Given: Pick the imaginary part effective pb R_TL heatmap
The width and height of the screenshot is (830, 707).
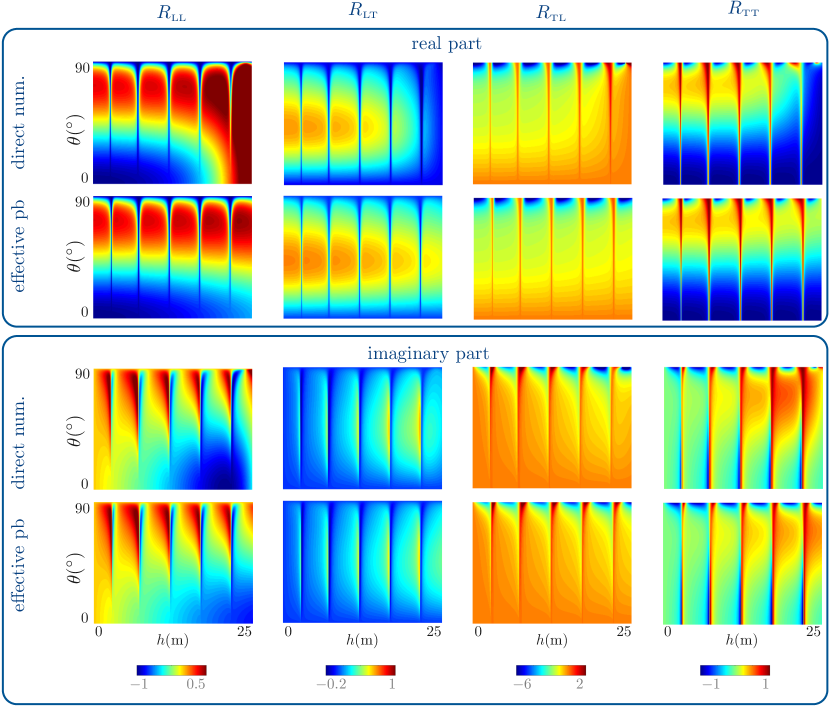Looking at the screenshot, I should (x=552, y=563).
